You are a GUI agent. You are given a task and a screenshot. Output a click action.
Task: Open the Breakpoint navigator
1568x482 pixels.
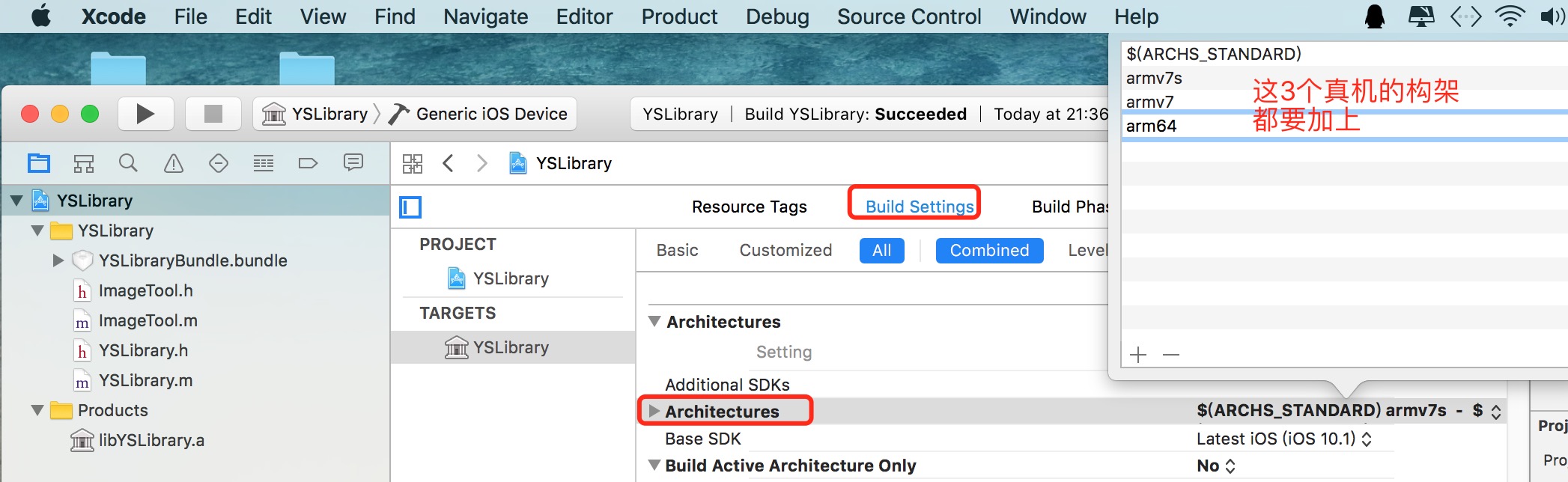[x=309, y=163]
